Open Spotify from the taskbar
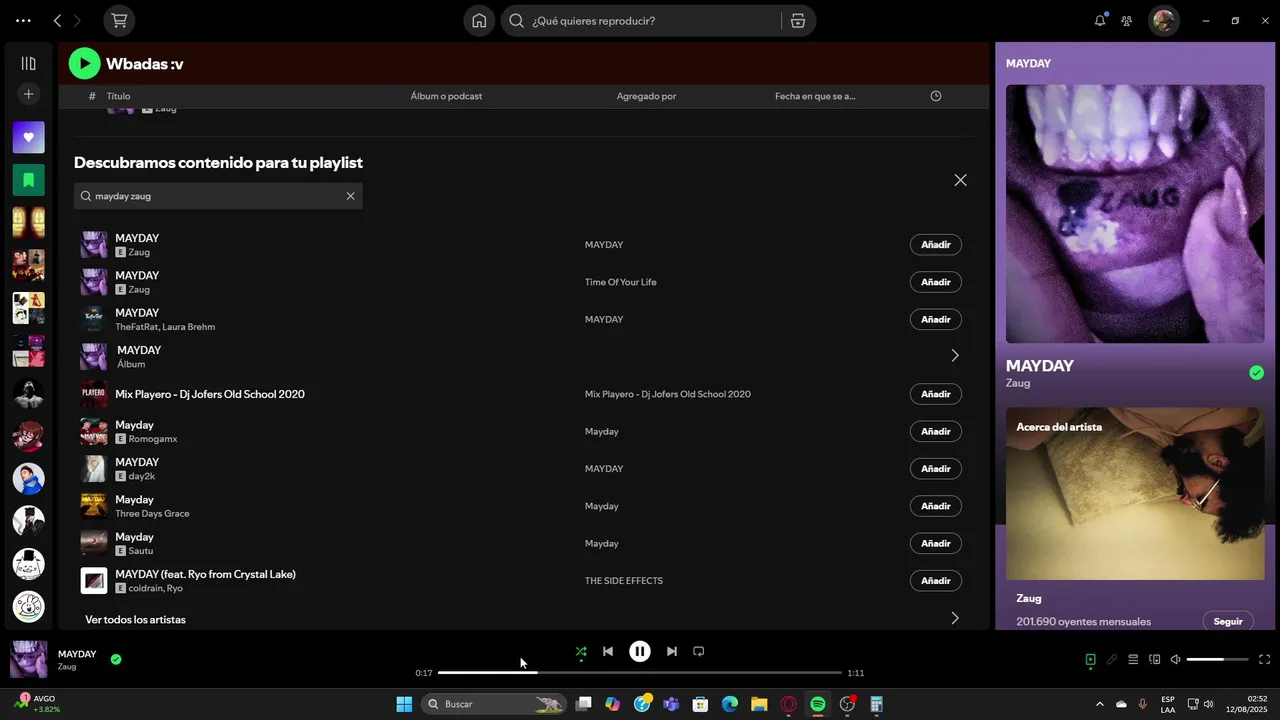The image size is (1280, 720). click(817, 704)
